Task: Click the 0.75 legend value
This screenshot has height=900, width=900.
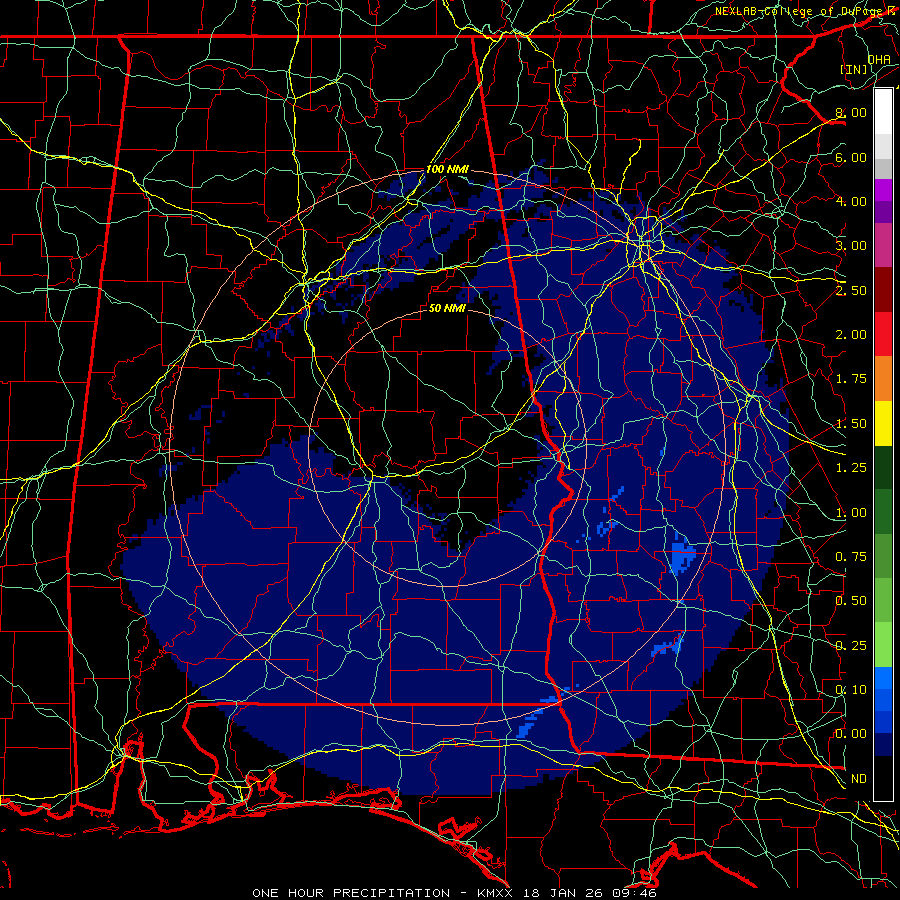Action: click(x=851, y=557)
